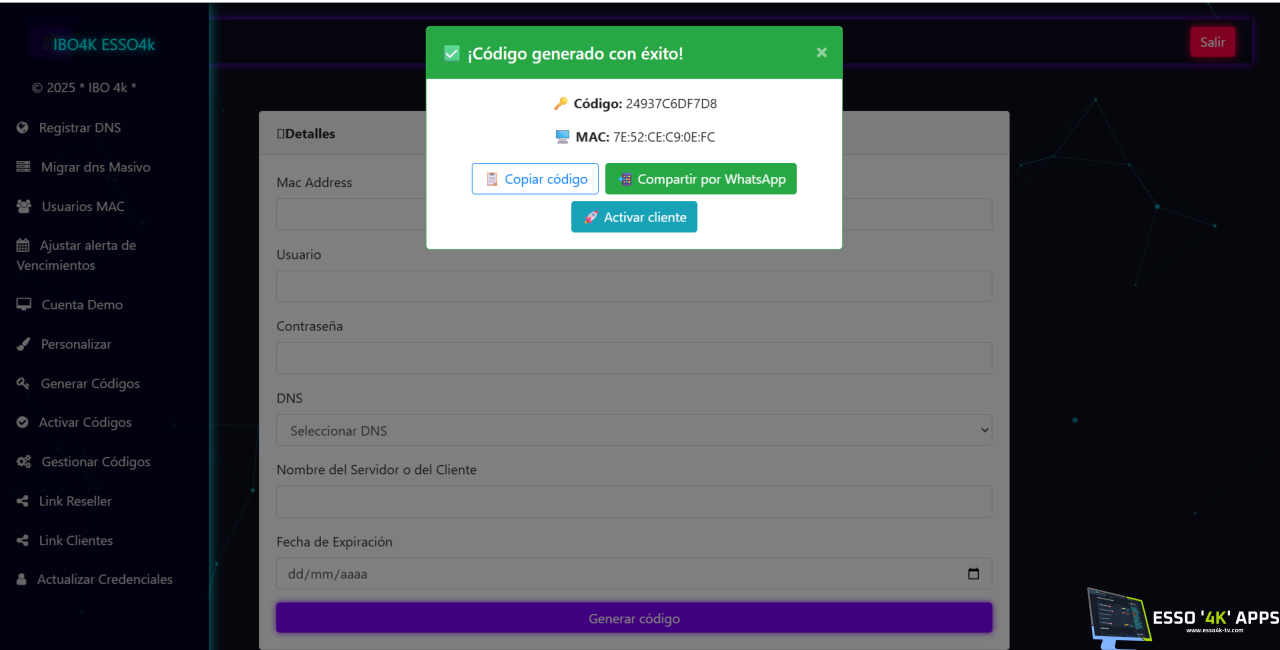
Task: Click the key icon for Generar Códigos
Action: click(23, 384)
